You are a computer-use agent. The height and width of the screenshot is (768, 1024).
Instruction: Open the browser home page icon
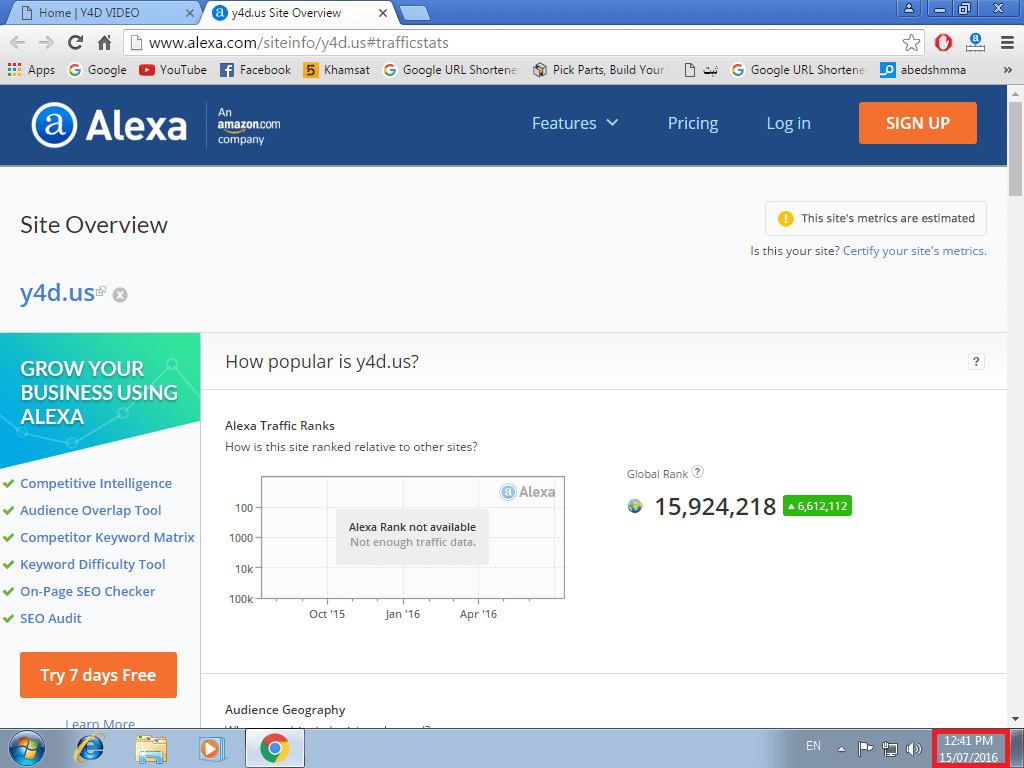click(x=104, y=43)
